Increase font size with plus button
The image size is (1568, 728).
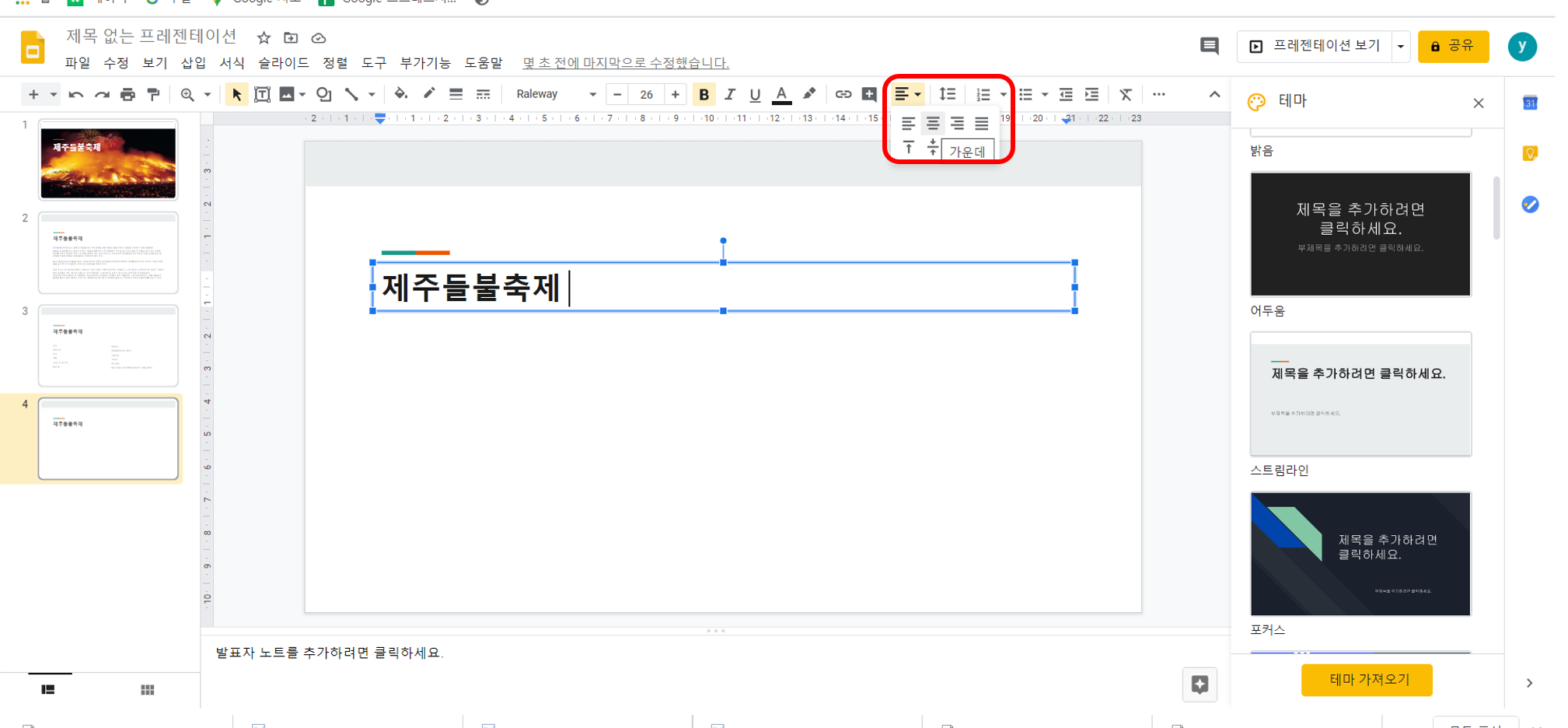tap(676, 94)
